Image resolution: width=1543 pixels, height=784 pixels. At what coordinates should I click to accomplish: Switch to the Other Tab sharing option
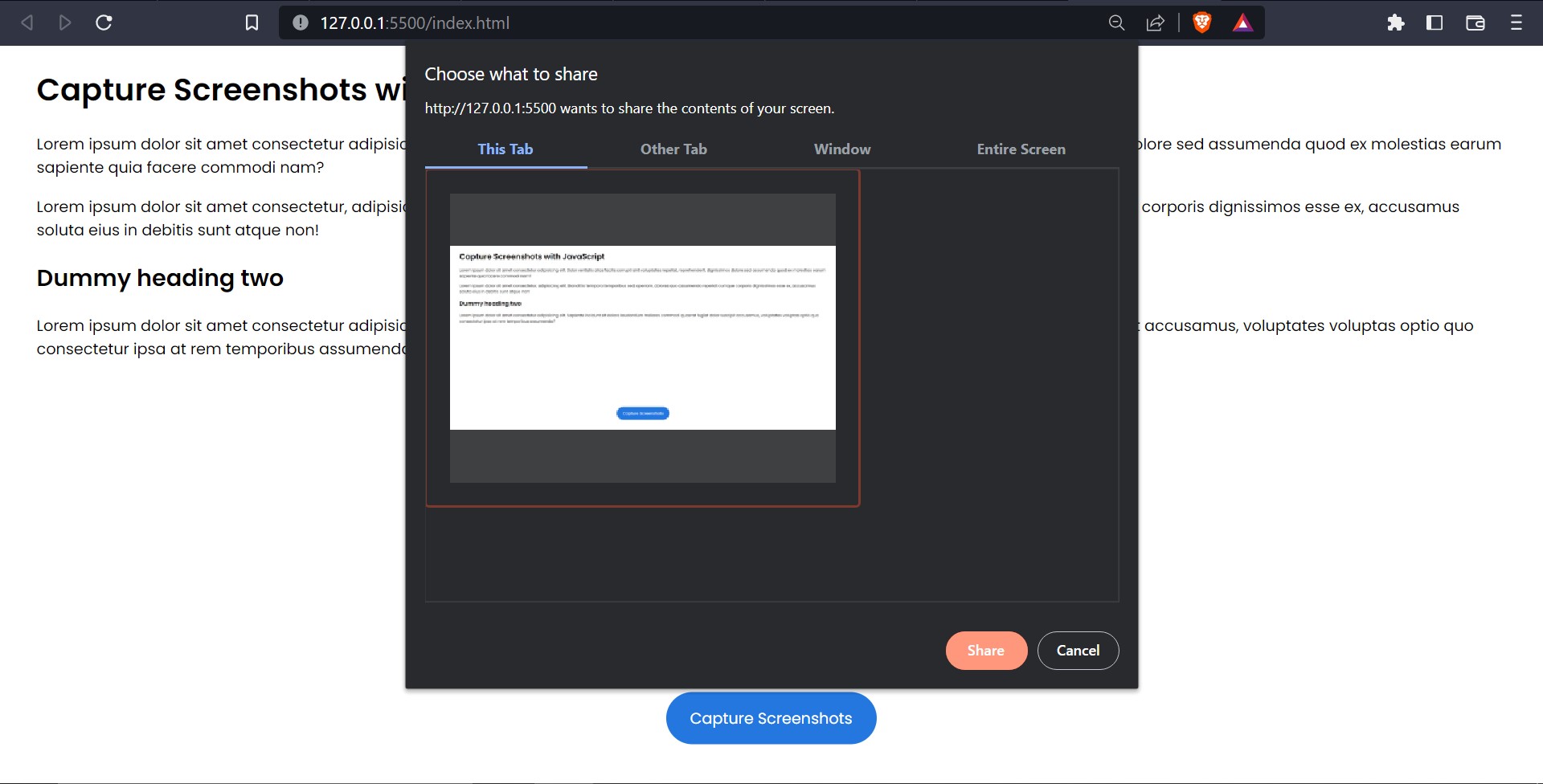(673, 149)
